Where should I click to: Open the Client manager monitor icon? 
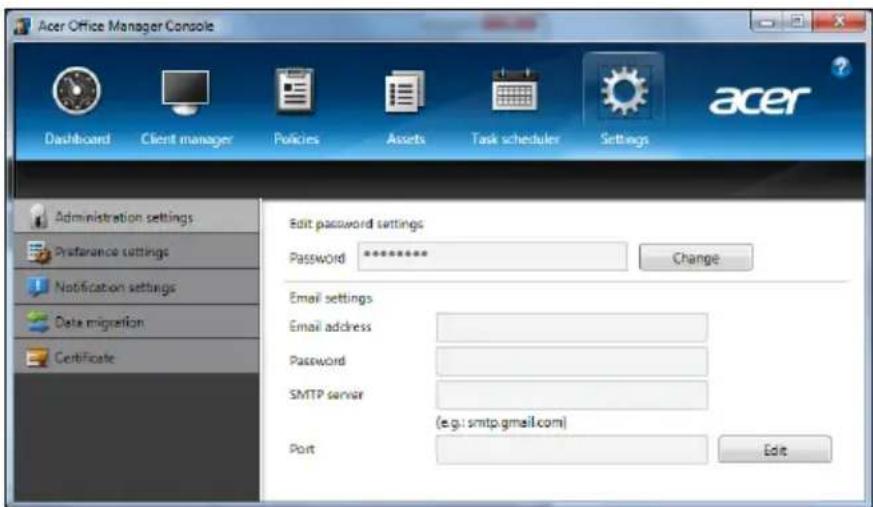pyautogui.click(x=185, y=92)
